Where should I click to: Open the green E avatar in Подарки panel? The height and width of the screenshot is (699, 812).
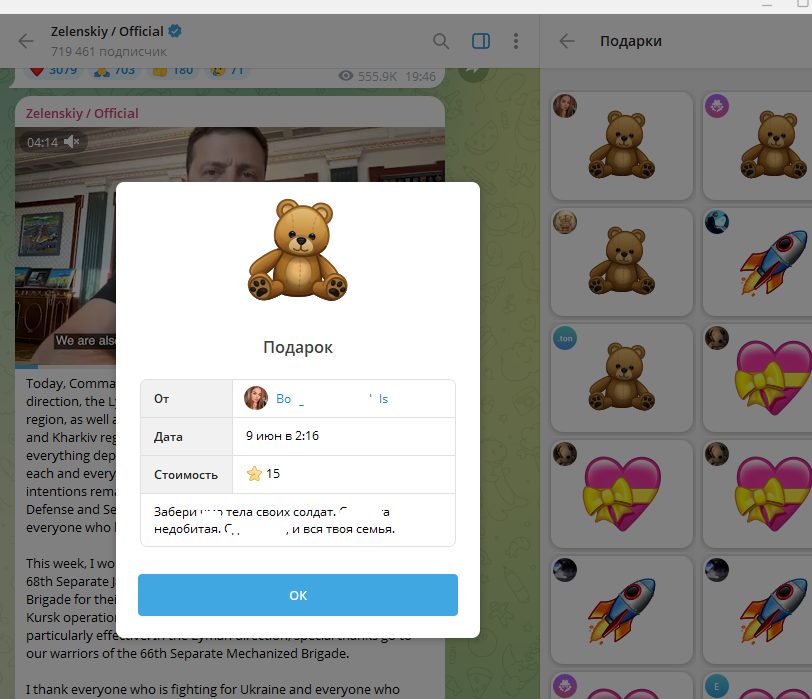tap(717, 687)
